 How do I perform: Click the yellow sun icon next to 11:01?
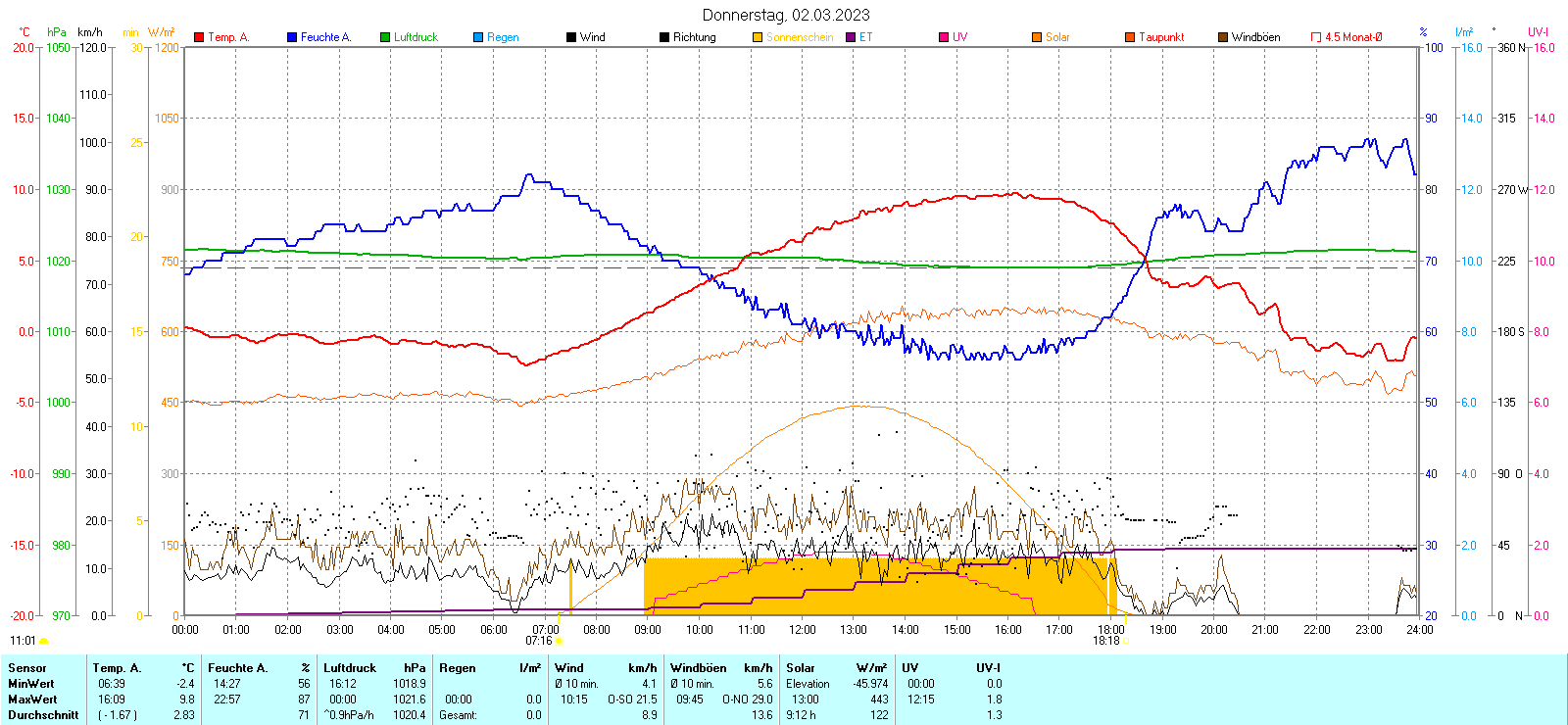[43, 641]
